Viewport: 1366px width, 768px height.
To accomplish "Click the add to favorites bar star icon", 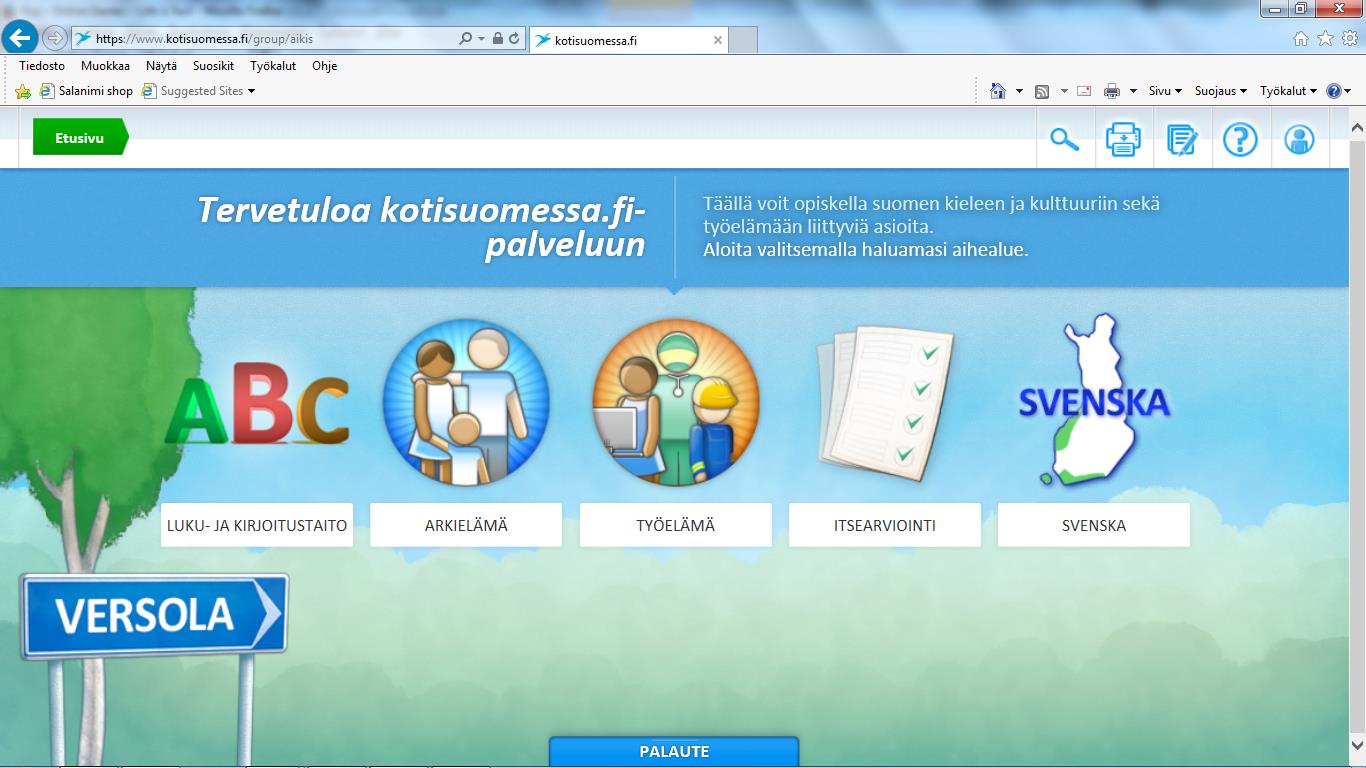I will tap(23, 91).
